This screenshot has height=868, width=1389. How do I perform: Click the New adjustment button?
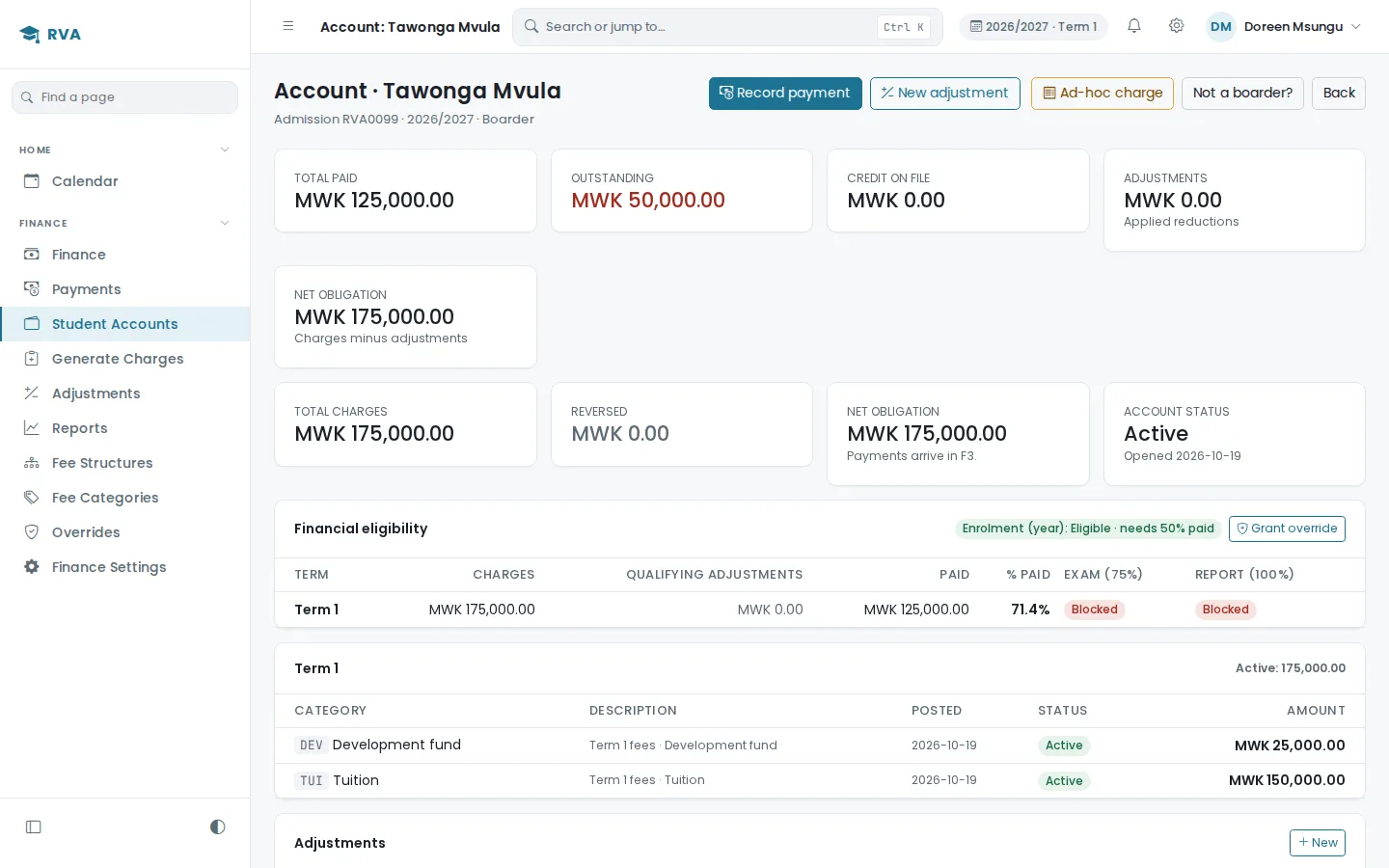click(945, 94)
